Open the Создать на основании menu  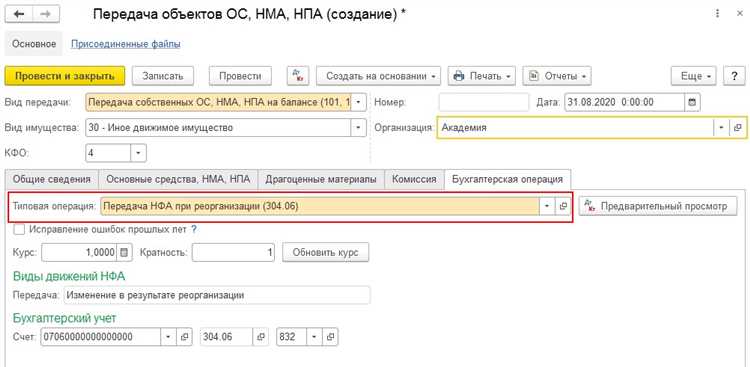[x=378, y=76]
